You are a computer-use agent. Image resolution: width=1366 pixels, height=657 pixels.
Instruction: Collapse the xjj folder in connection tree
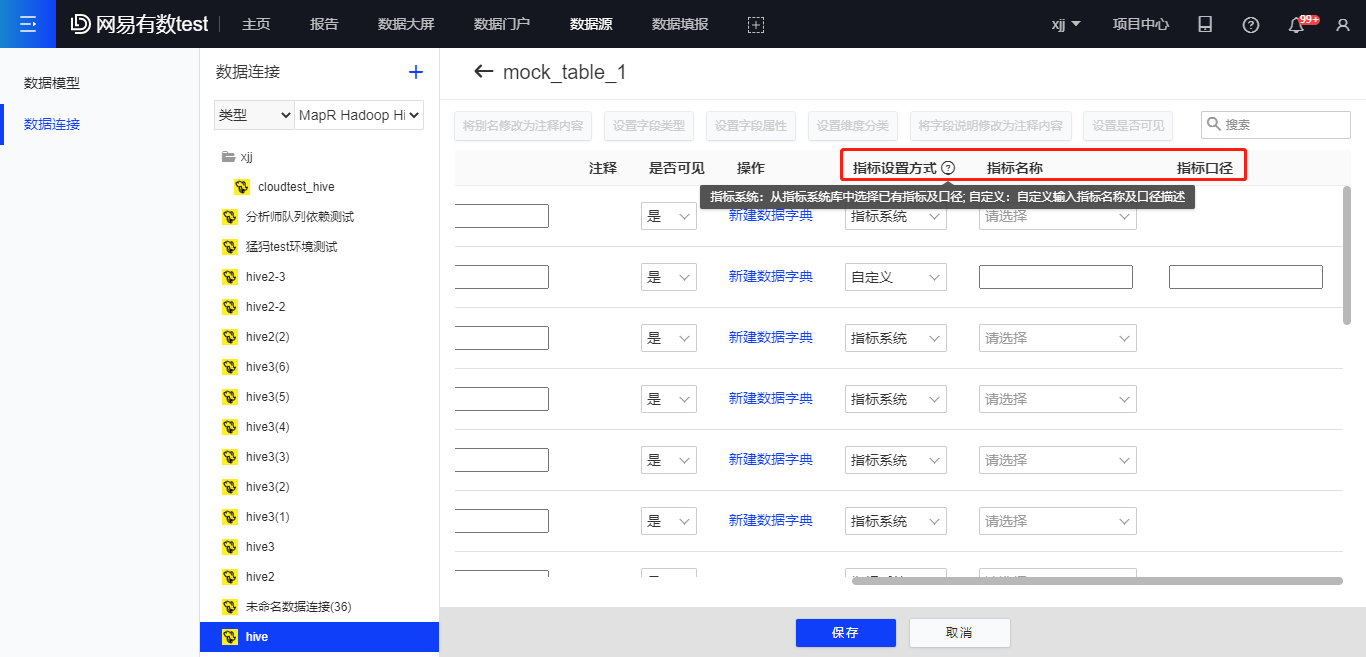227,157
